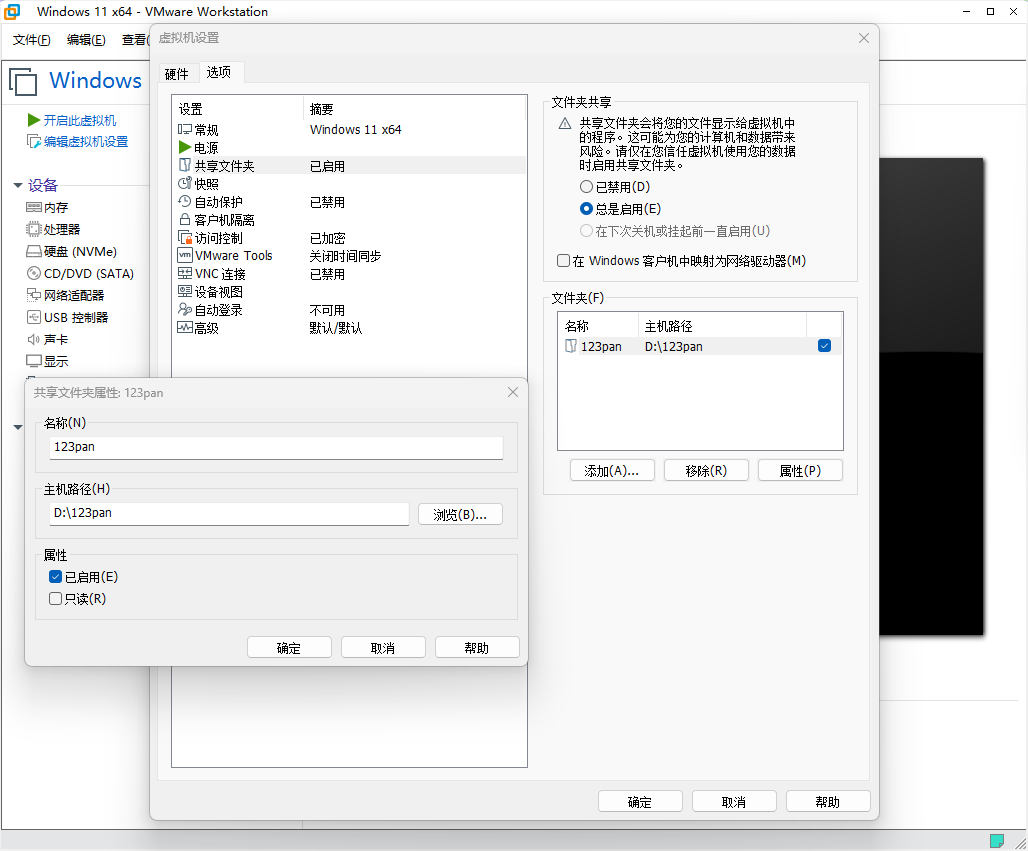Click the VNC Connections (VNC 连接) icon
Image resolution: width=1028 pixels, height=851 pixels.
pos(185,273)
